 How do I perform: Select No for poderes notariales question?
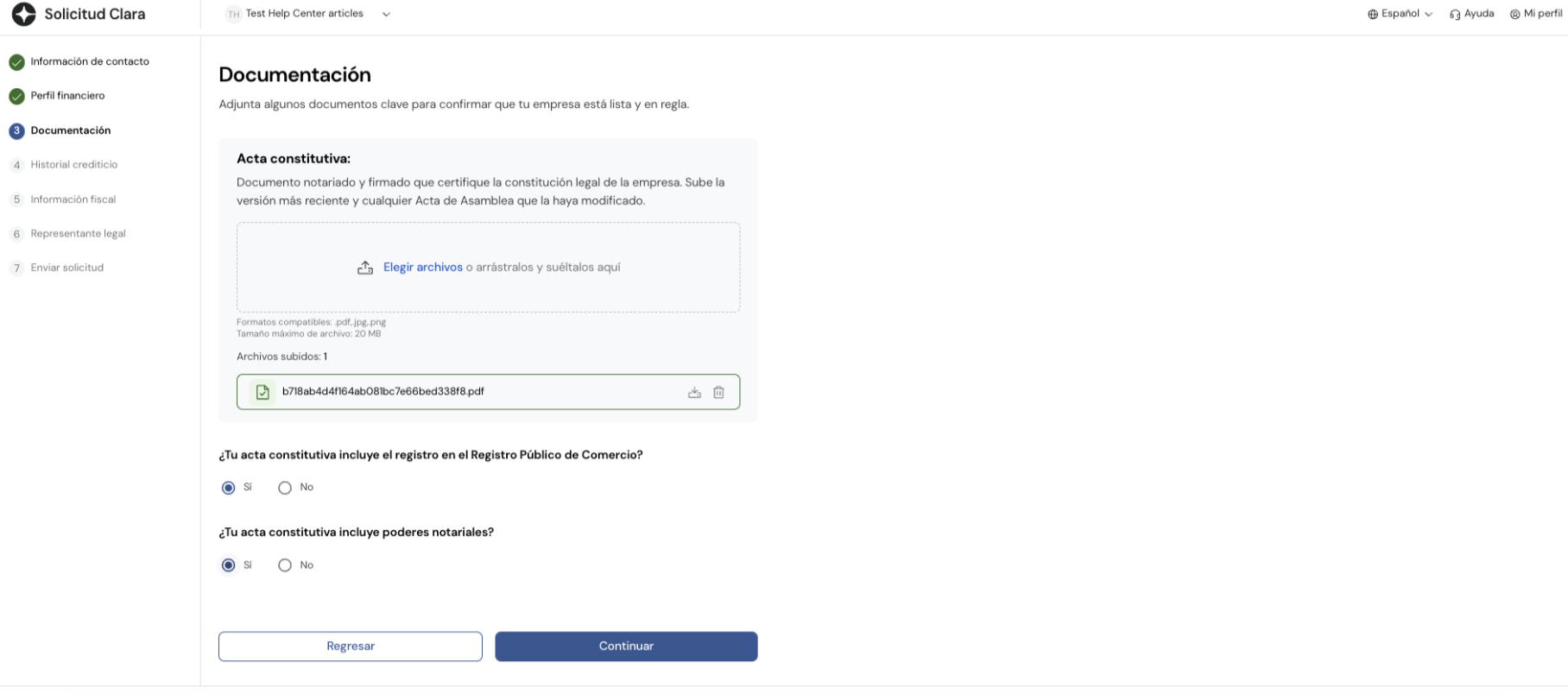tap(285, 565)
